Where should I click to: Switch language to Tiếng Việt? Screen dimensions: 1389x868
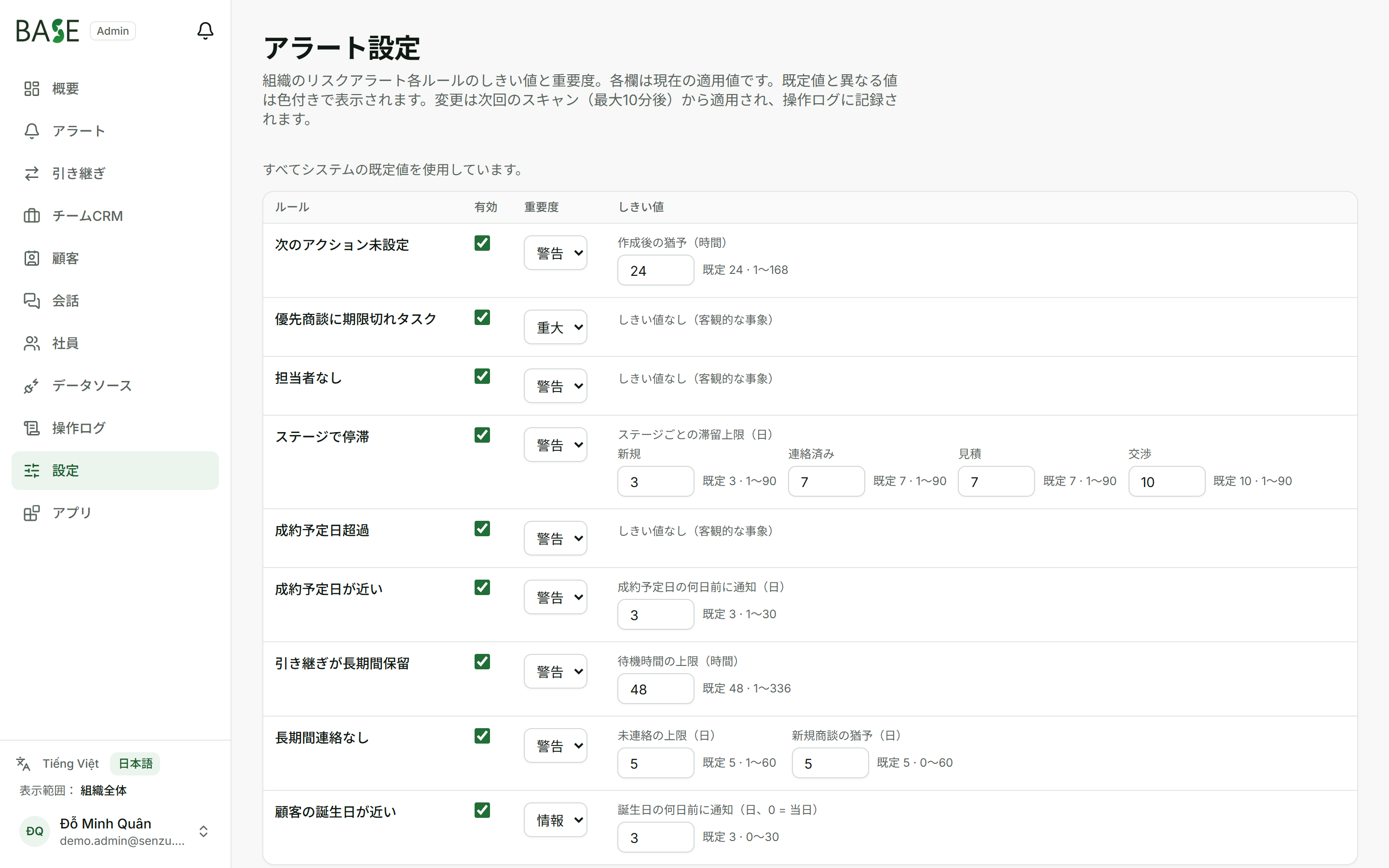(70, 763)
